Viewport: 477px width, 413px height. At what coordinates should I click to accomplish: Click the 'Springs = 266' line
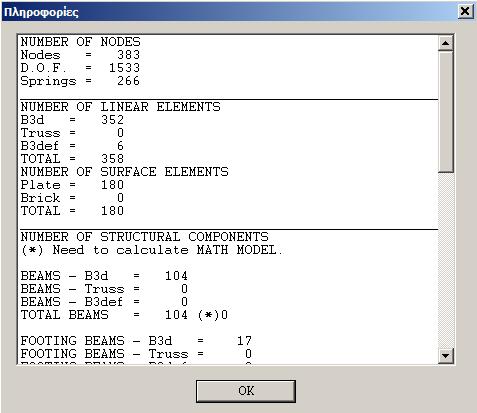(80, 81)
